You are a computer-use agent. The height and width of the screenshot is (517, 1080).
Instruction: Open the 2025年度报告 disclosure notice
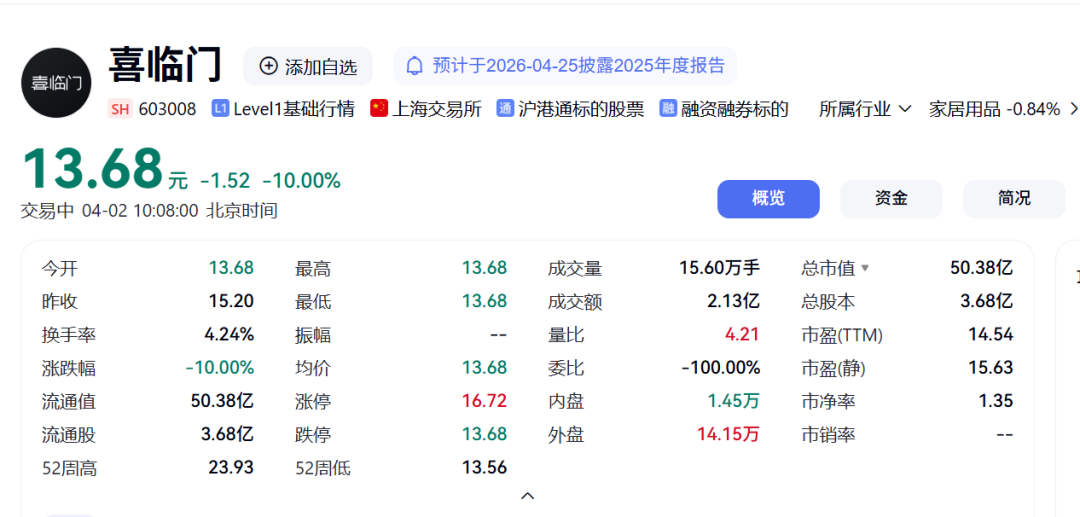point(578,66)
